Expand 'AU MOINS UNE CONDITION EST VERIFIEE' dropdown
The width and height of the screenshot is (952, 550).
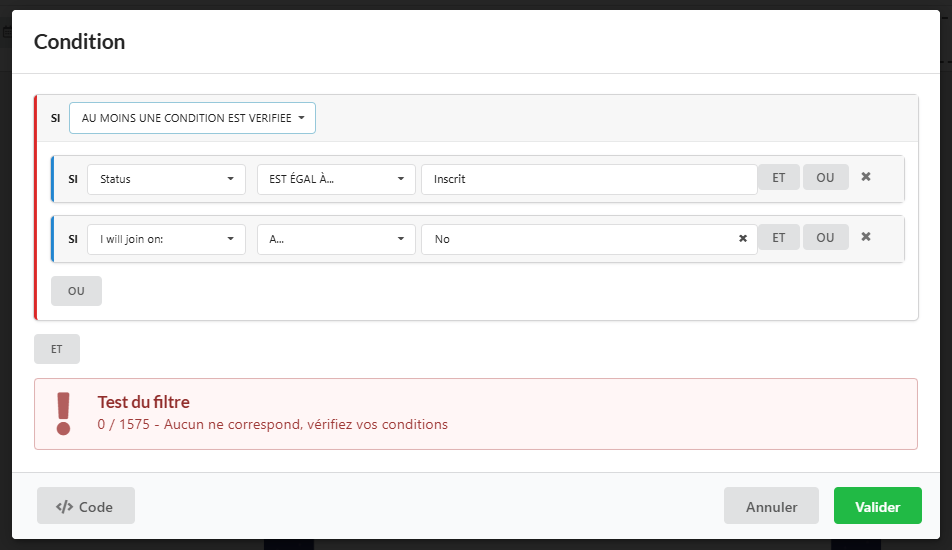pyautogui.click(x=192, y=118)
